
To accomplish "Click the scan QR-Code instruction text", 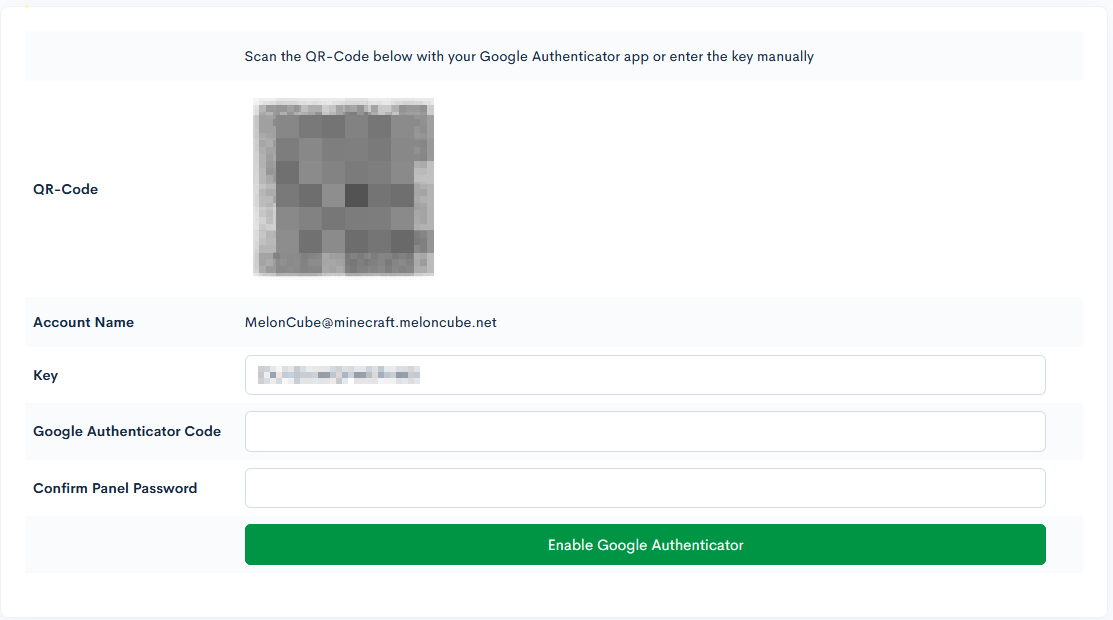I will tap(529, 57).
